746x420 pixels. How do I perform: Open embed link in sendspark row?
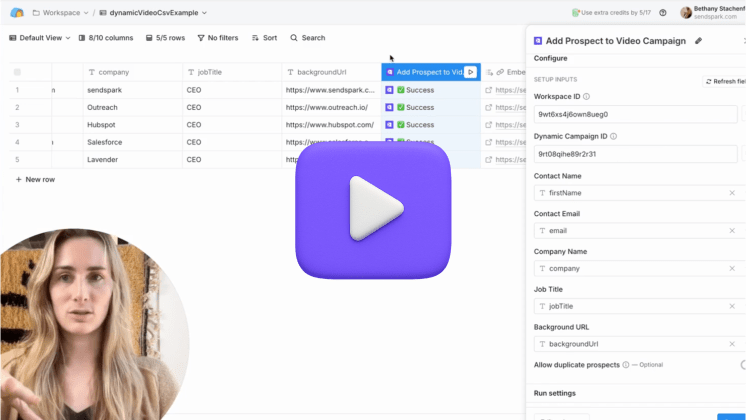(x=510, y=90)
